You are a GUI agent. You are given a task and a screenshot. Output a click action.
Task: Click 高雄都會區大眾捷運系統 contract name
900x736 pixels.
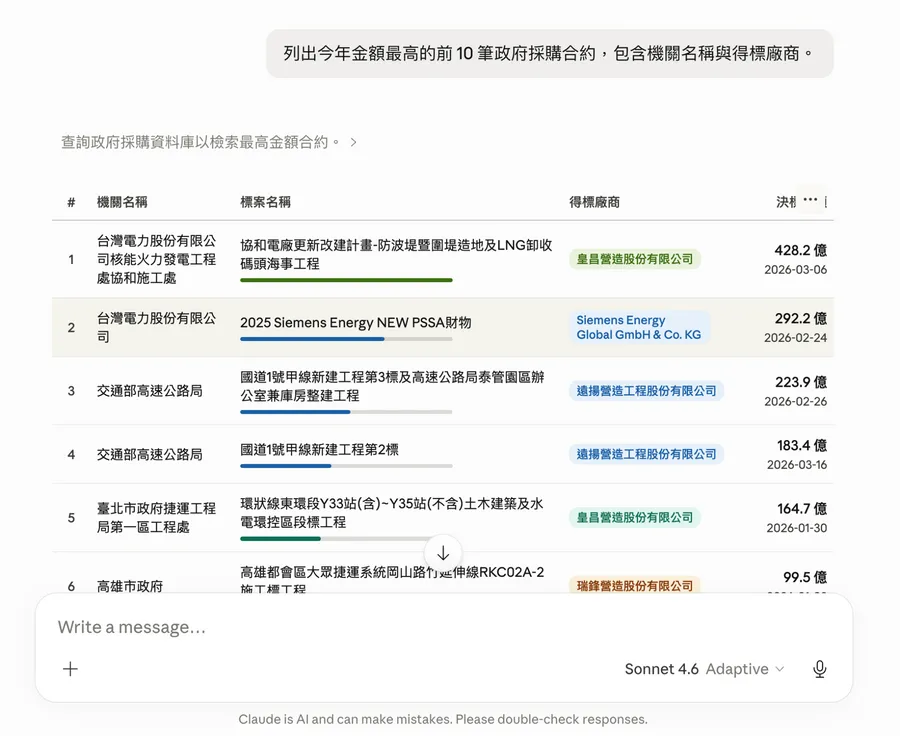click(x=392, y=580)
